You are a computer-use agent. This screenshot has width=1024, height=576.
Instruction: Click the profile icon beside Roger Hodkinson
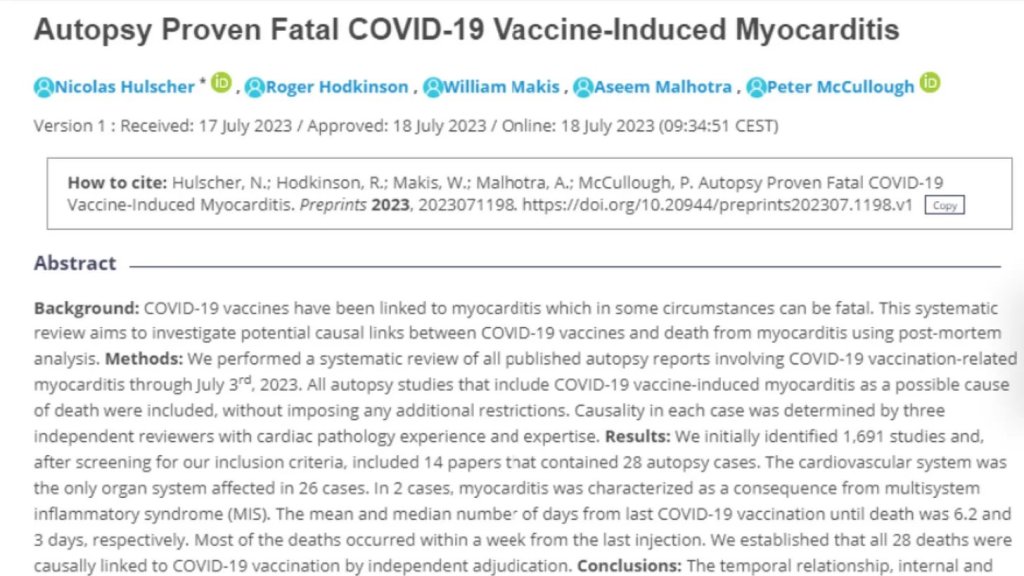[255, 87]
